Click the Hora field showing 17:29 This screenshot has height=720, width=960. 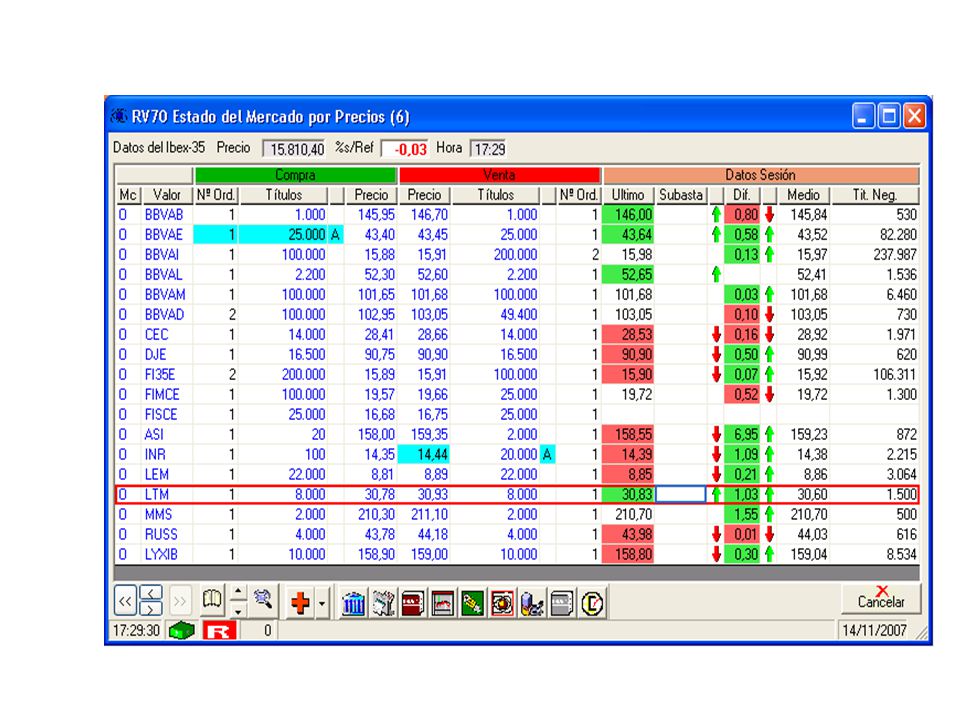488,149
